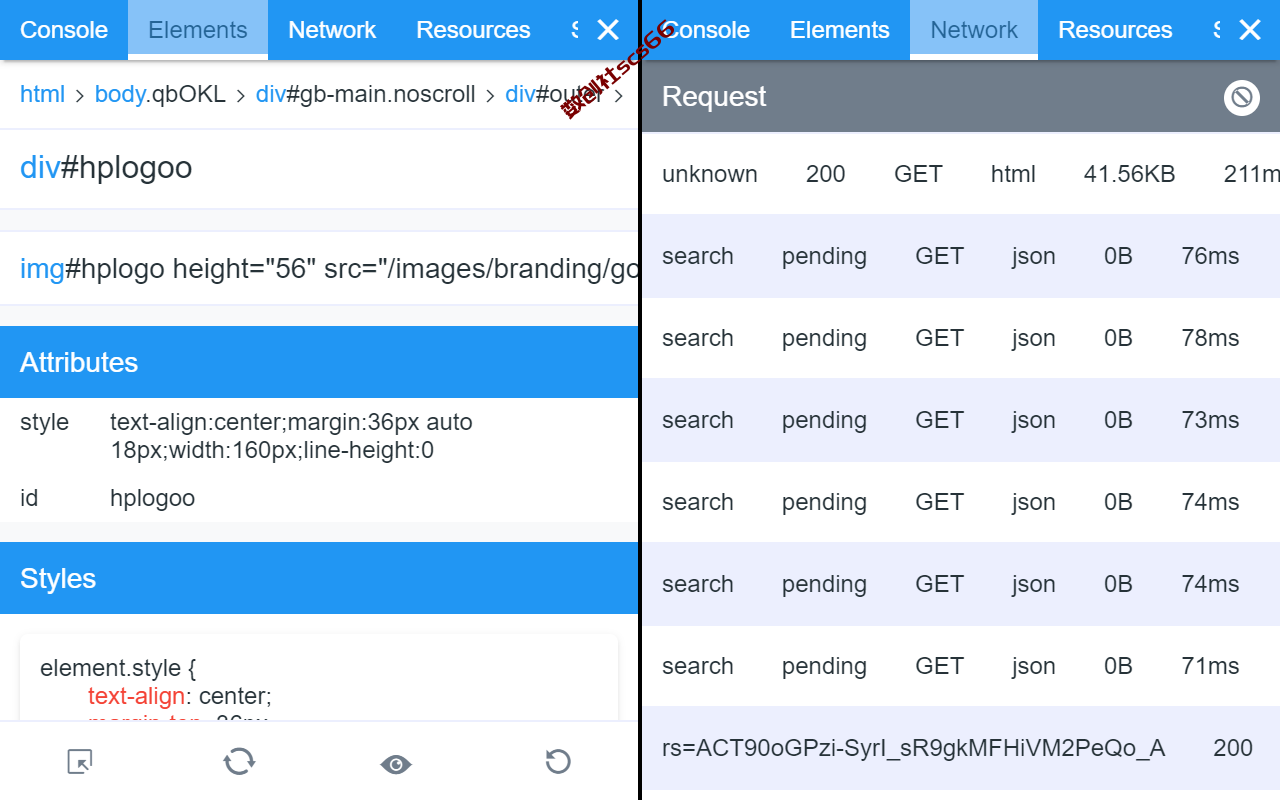Viewport: 1280px width, 800px height.
Task: Select the div#hplogoo element heading
Action: tap(106, 167)
